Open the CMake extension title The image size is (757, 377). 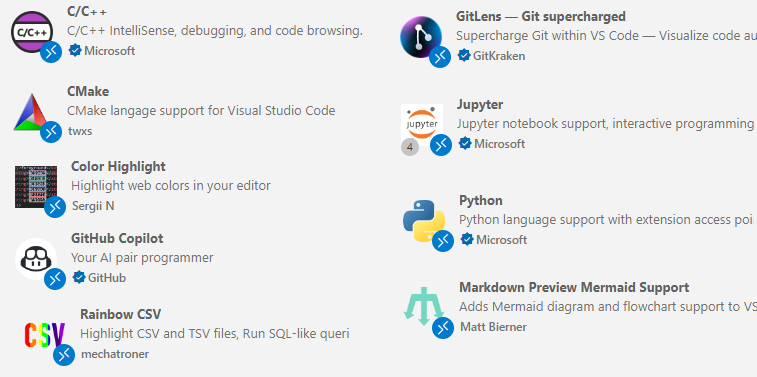click(x=88, y=91)
